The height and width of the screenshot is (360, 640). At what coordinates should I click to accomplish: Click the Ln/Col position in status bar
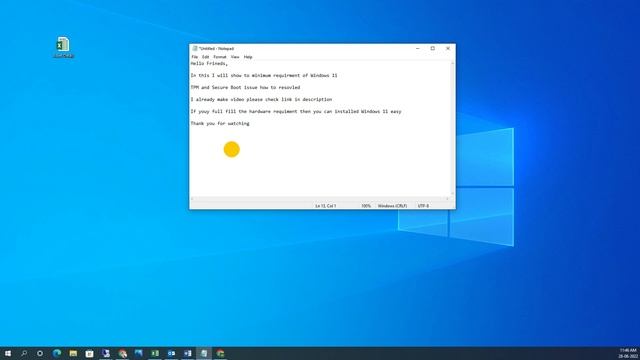[325, 206]
